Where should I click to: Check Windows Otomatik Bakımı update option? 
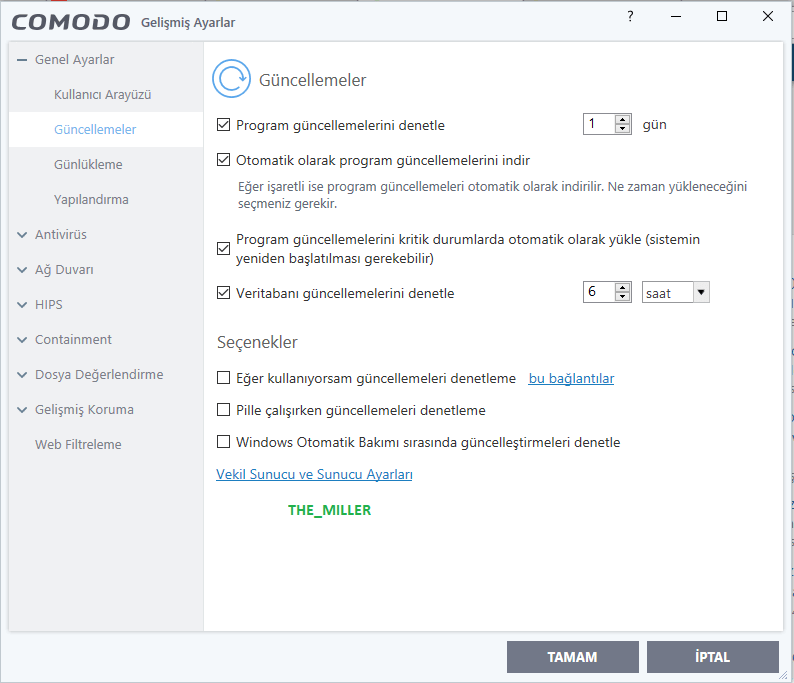[x=224, y=441]
